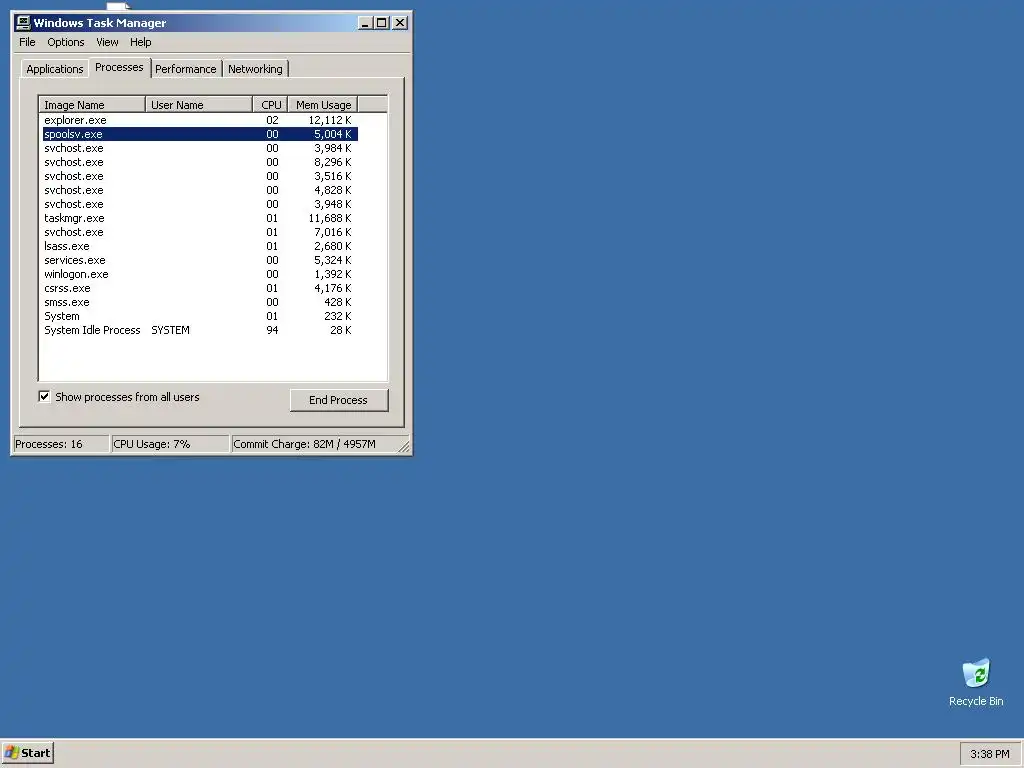Viewport: 1024px width, 768px height.
Task: Toggle Show processes from all users
Action: (44, 396)
